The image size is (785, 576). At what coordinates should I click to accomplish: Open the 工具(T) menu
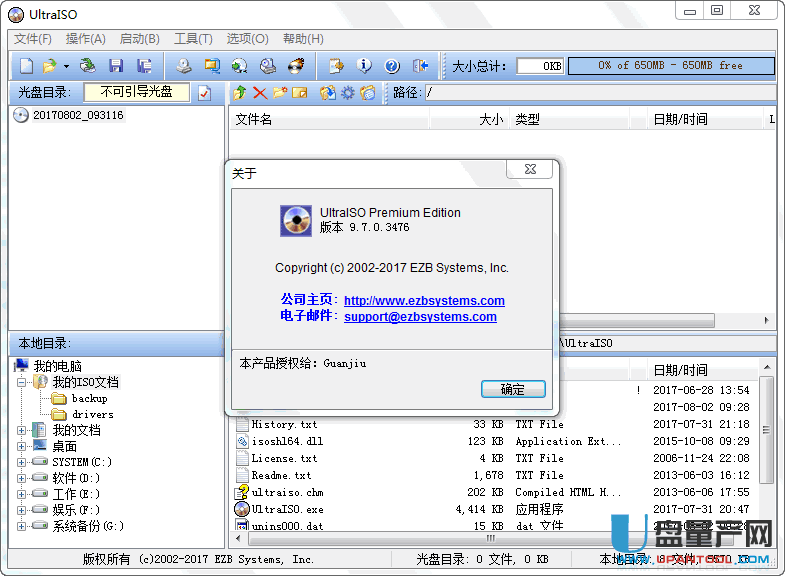pos(193,39)
